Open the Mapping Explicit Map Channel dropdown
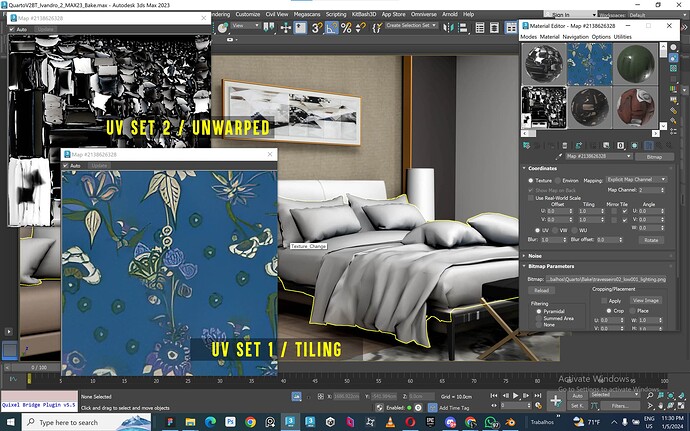The image size is (690, 431). click(x=636, y=180)
